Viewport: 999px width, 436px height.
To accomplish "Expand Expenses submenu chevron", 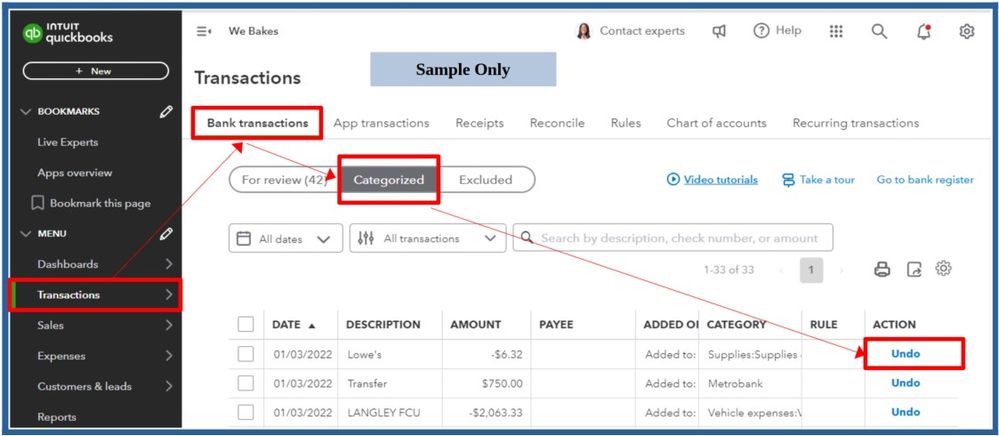I will coord(168,356).
